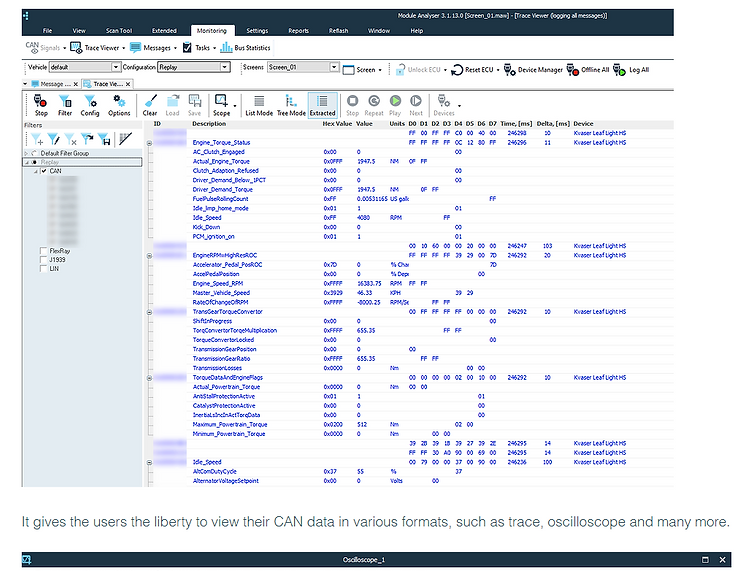The height and width of the screenshot is (571, 740).
Task: Expand the Default Filter Group tree node
Action: (26, 153)
